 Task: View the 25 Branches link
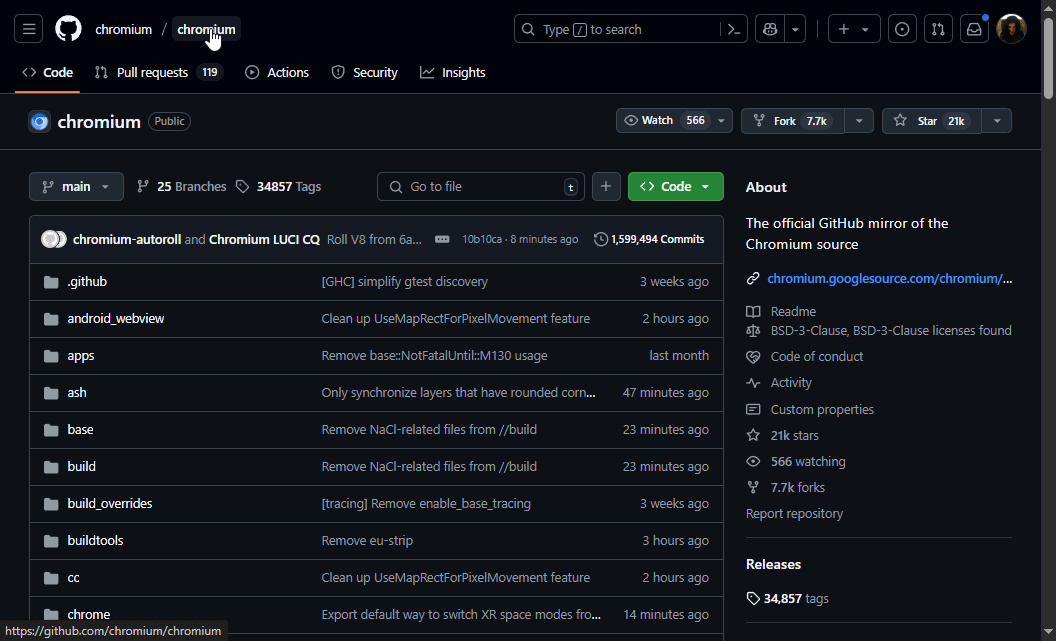point(181,187)
